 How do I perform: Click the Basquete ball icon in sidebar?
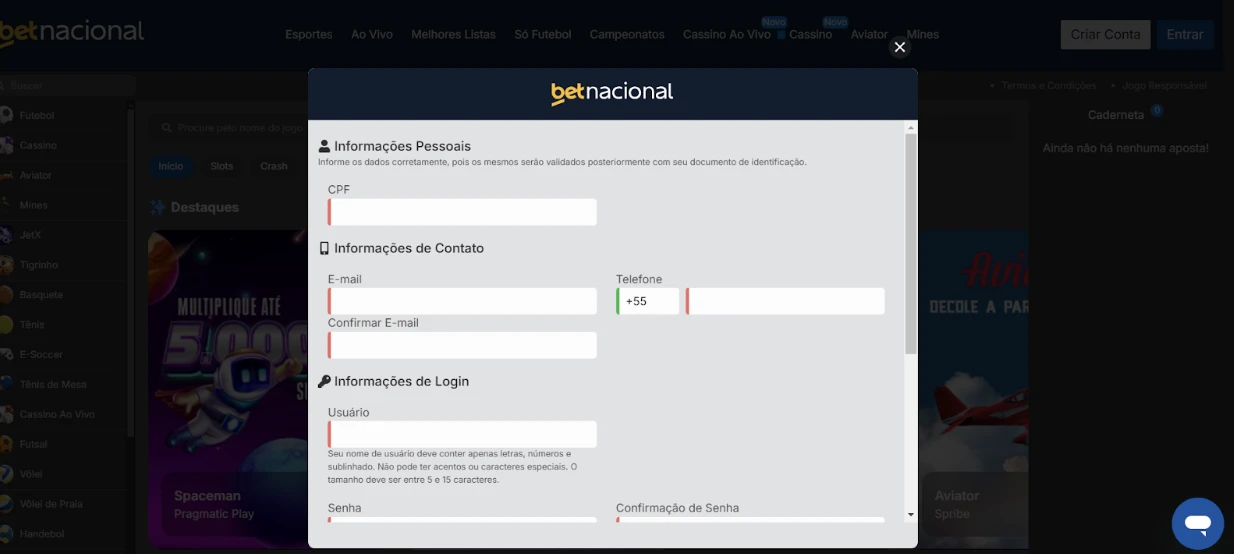coord(5,295)
